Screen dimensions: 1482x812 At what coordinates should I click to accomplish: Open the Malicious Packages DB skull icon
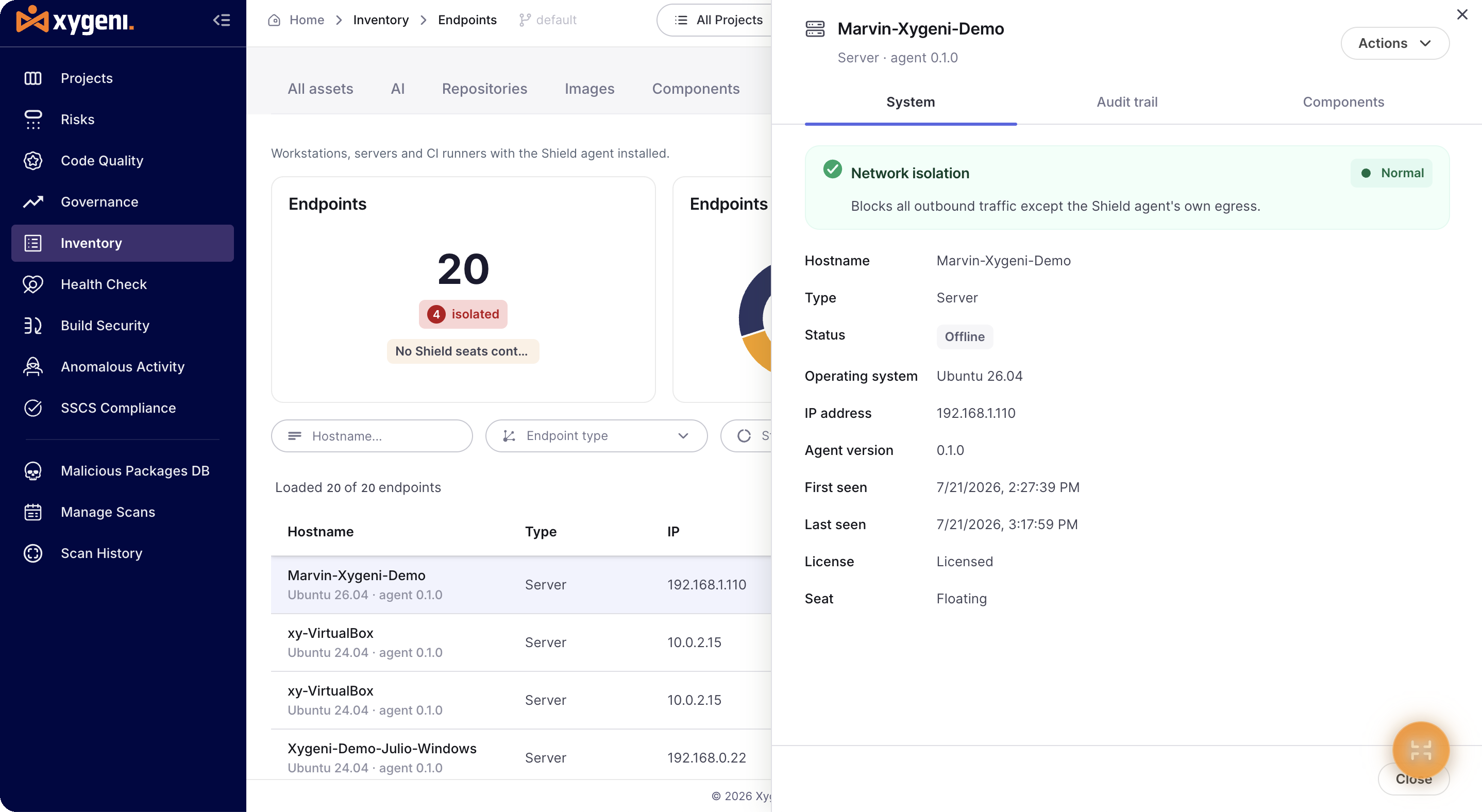[33, 471]
